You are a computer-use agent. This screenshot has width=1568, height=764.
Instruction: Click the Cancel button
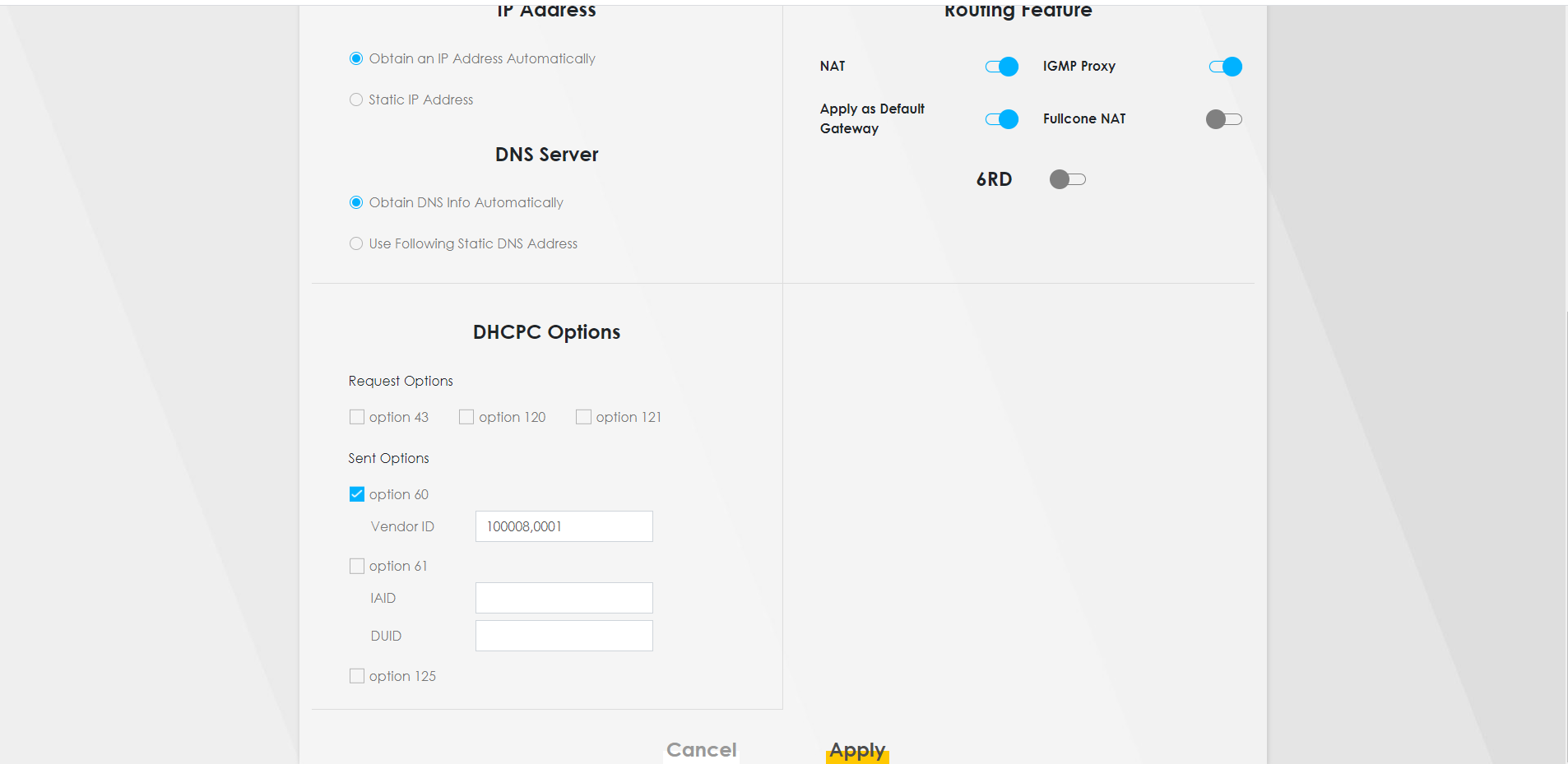(701, 750)
